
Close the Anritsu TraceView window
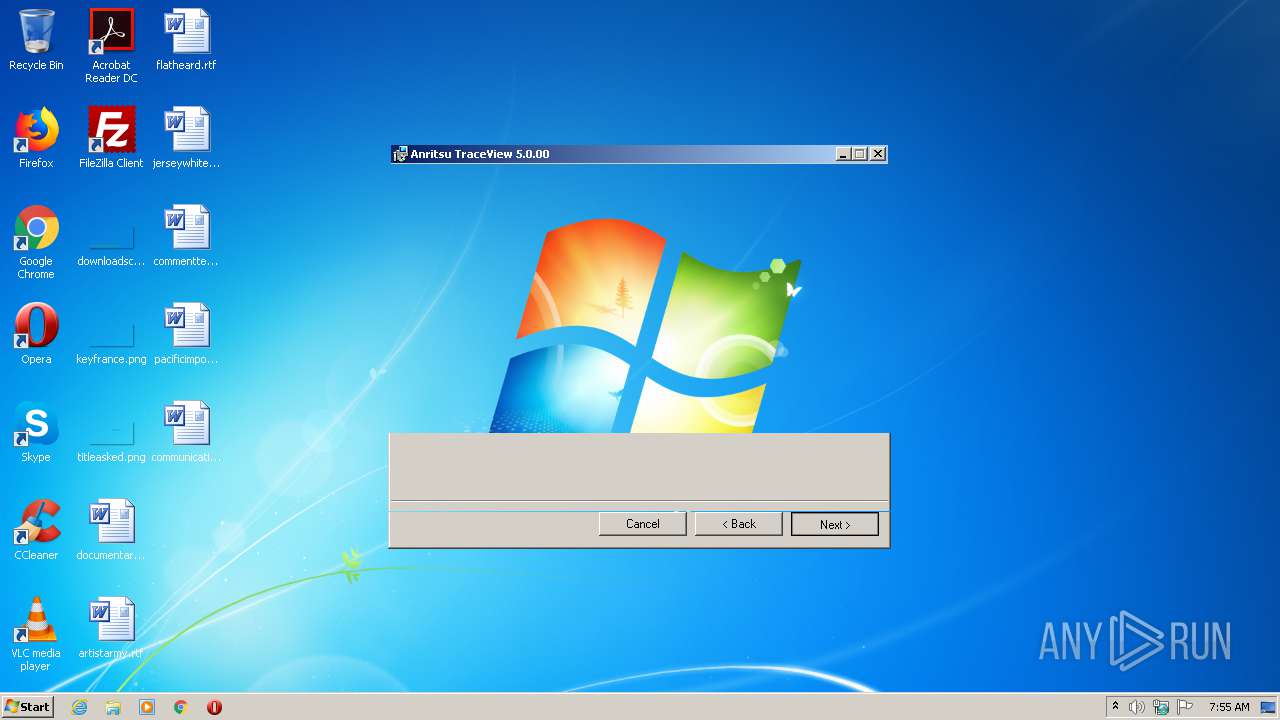(878, 154)
